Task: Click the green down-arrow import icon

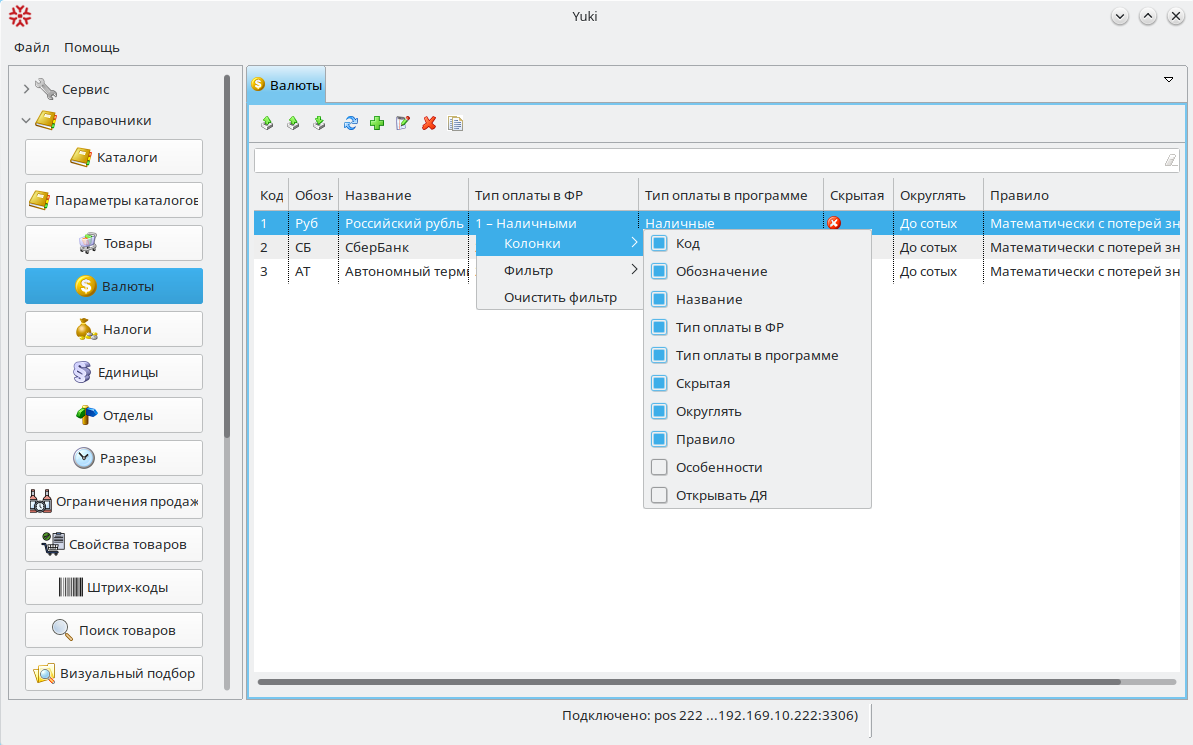Action: 319,123
